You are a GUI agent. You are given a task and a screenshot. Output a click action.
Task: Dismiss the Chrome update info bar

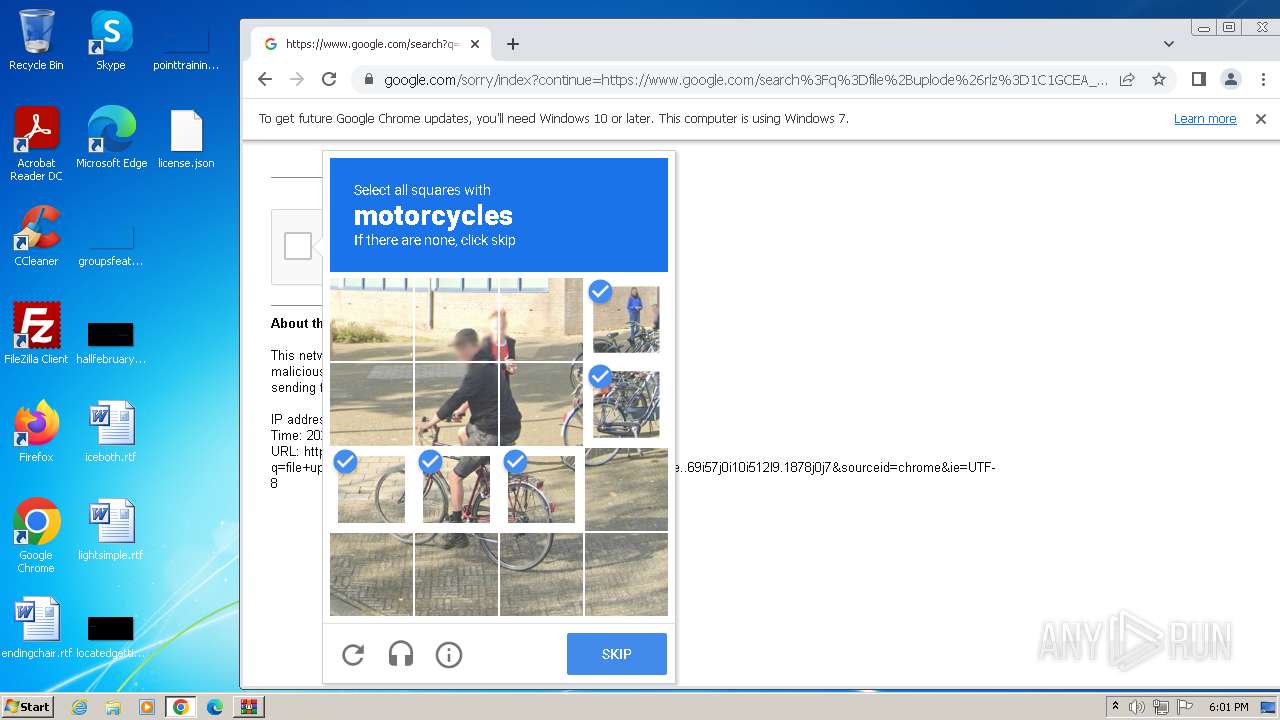coord(1261,118)
